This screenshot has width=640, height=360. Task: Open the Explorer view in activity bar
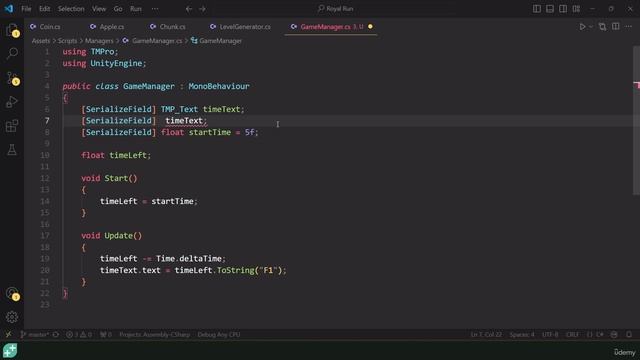point(12,30)
